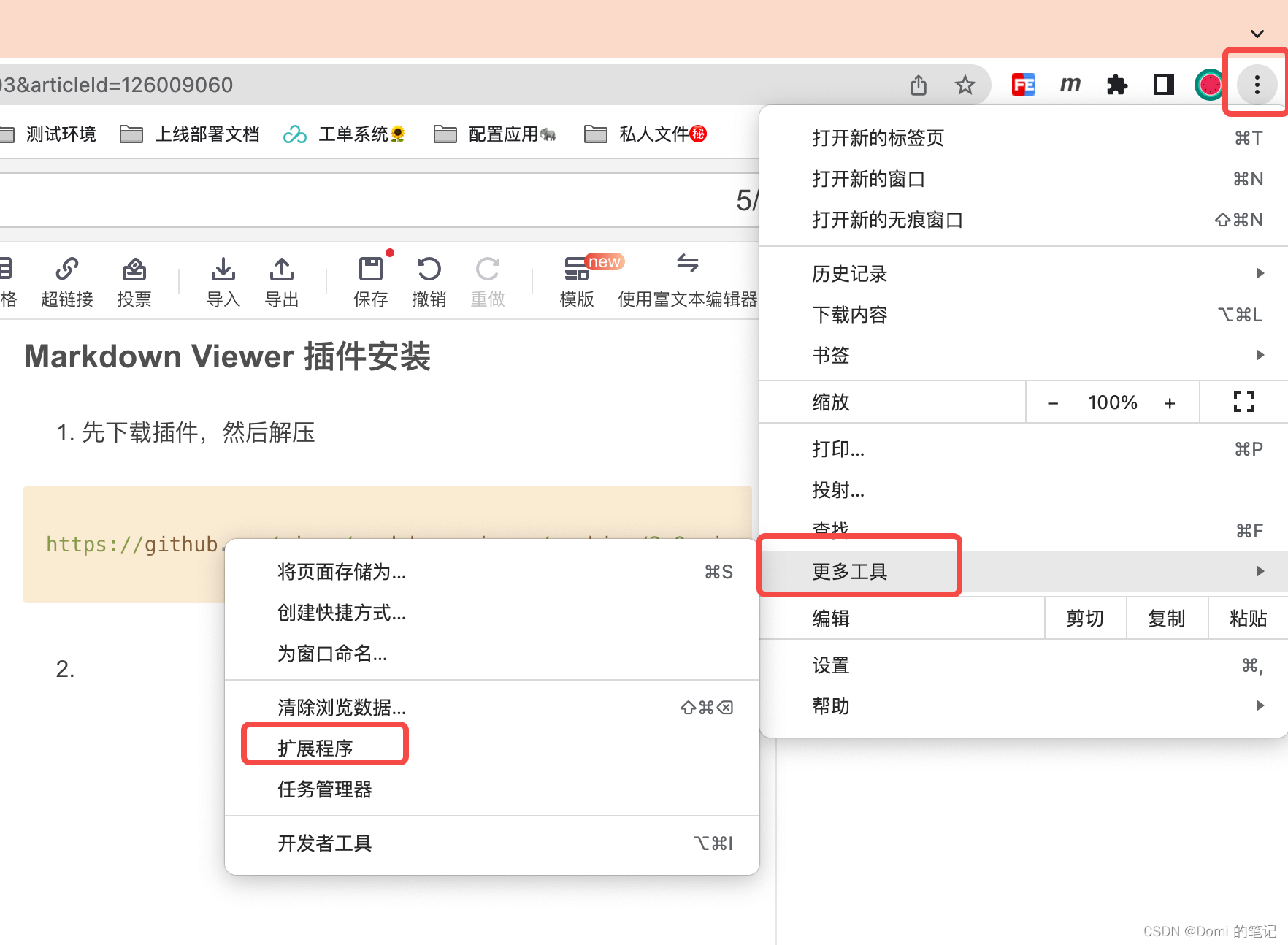Select 将页面存储为... in submenu
This screenshot has width=1288, height=945.
tap(492, 572)
